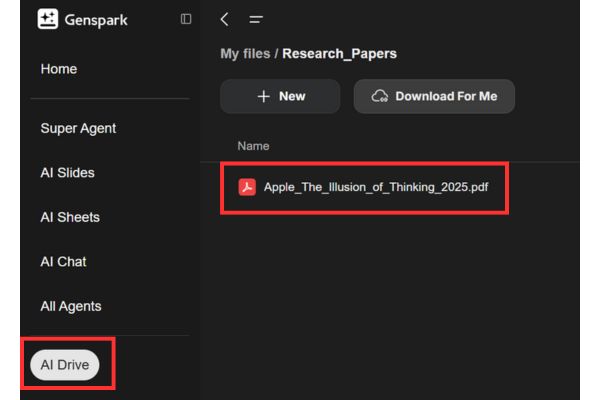Image resolution: width=600 pixels, height=400 pixels.
Task: Sort files by the Name column header
Action: click(253, 146)
